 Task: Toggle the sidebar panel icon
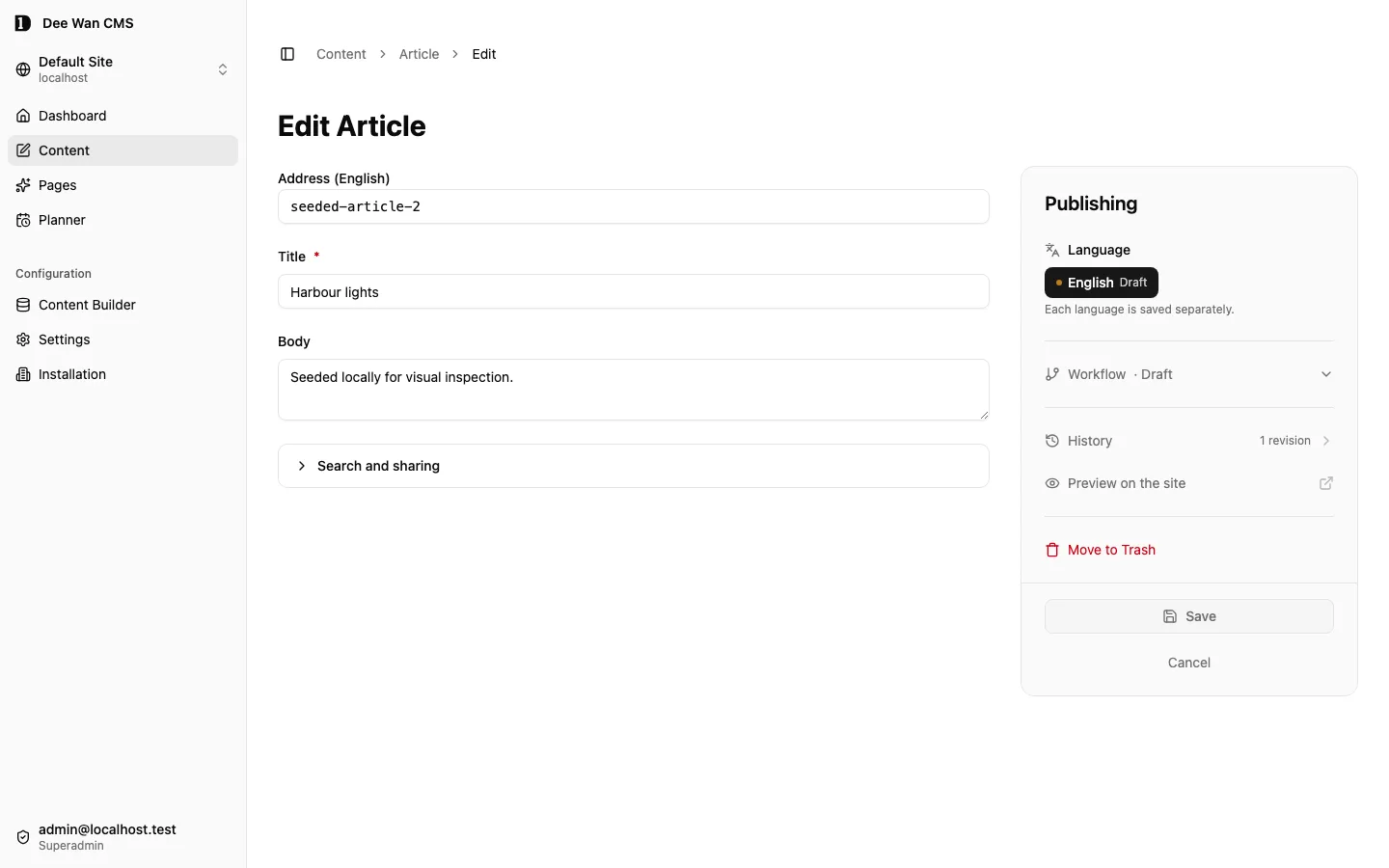[287, 54]
